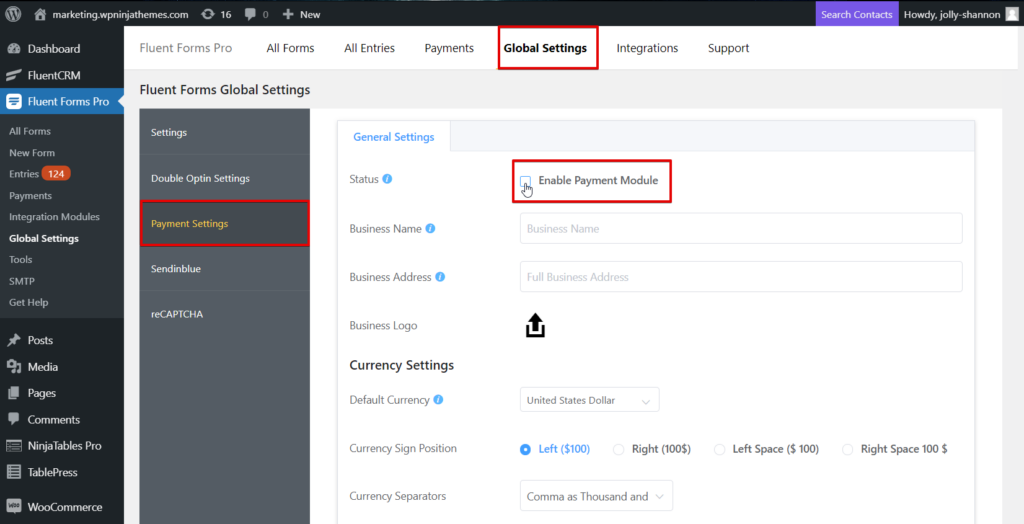Open Integration Modules in the sidebar

[54, 216]
